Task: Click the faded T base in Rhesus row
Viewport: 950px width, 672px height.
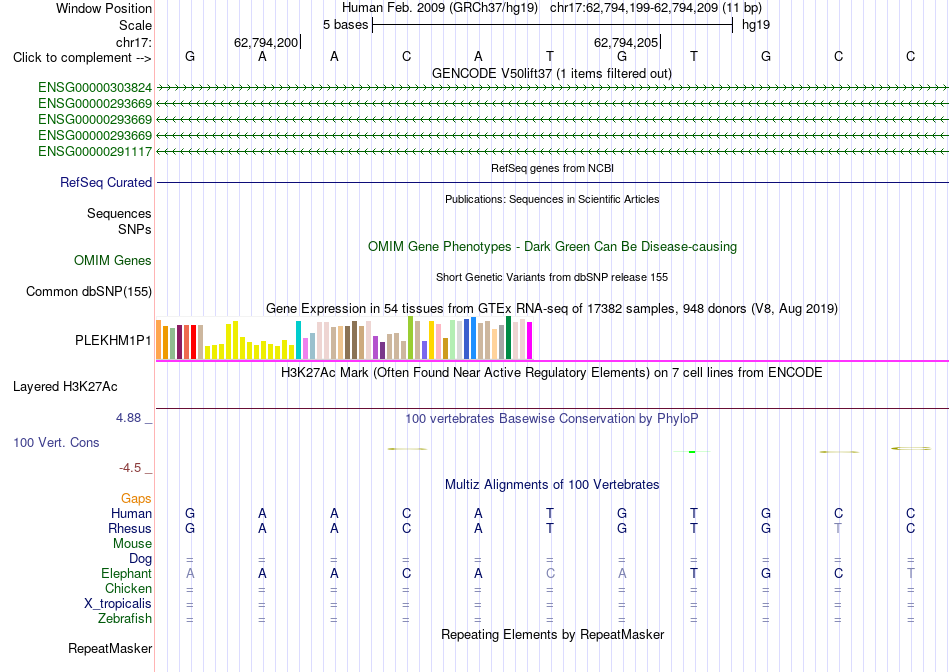Action: pos(838,528)
